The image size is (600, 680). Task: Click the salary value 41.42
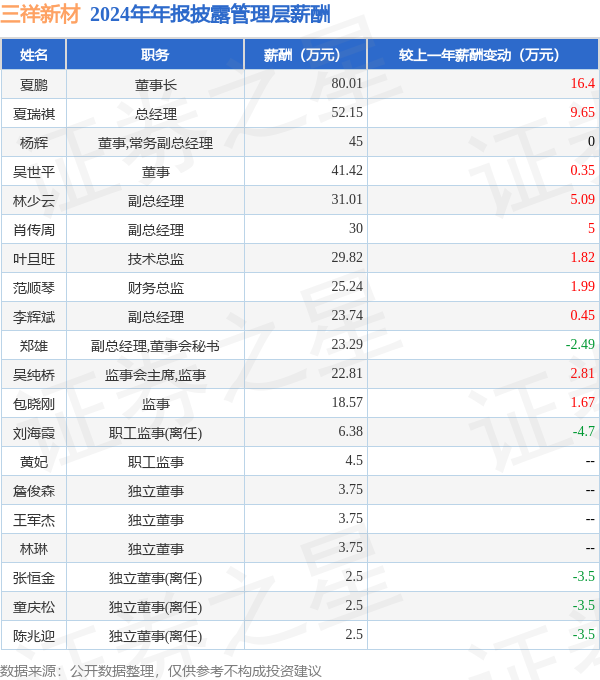click(347, 170)
